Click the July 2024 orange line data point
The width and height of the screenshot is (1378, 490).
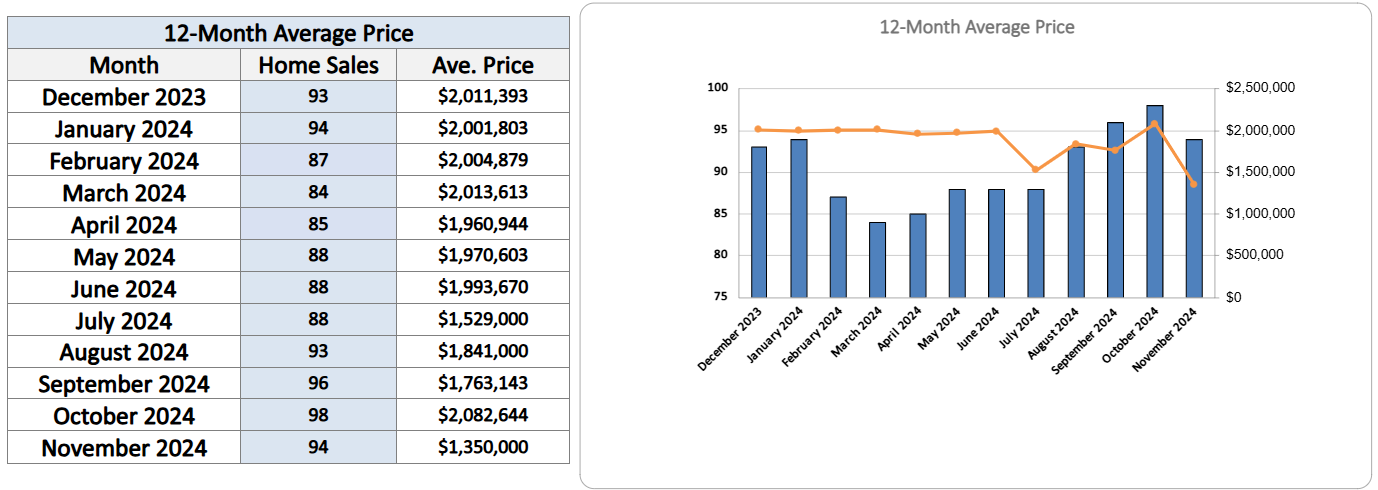(x=1036, y=169)
